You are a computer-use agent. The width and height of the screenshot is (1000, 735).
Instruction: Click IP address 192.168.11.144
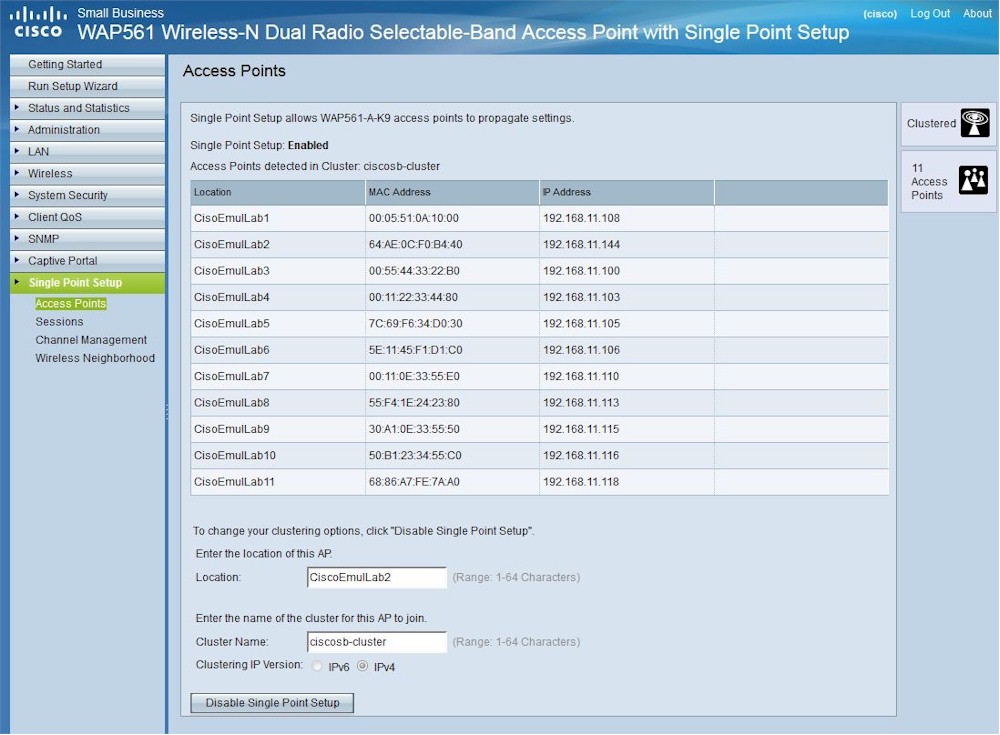click(x=581, y=244)
